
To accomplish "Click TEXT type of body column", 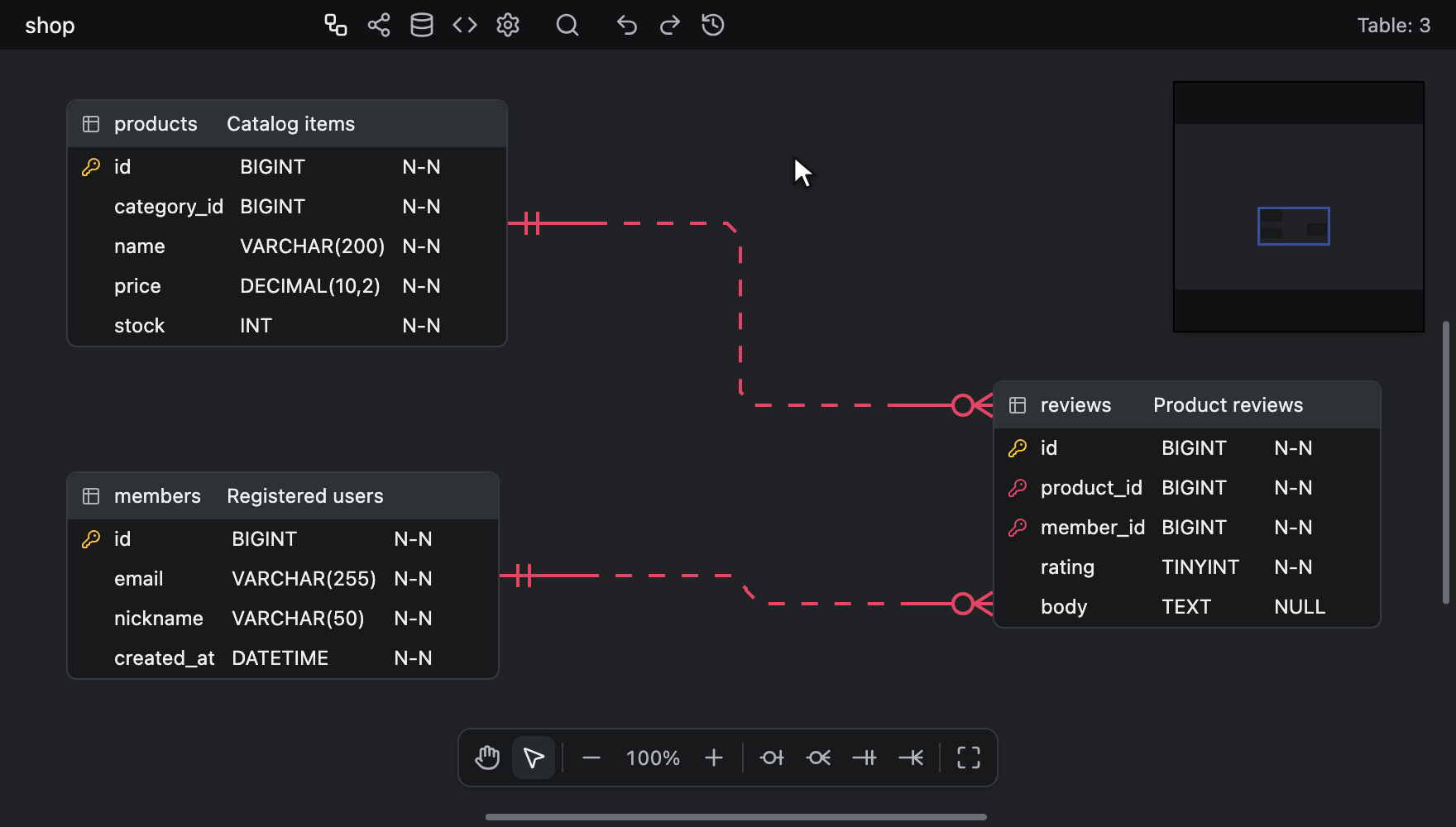I will click(1186, 607).
